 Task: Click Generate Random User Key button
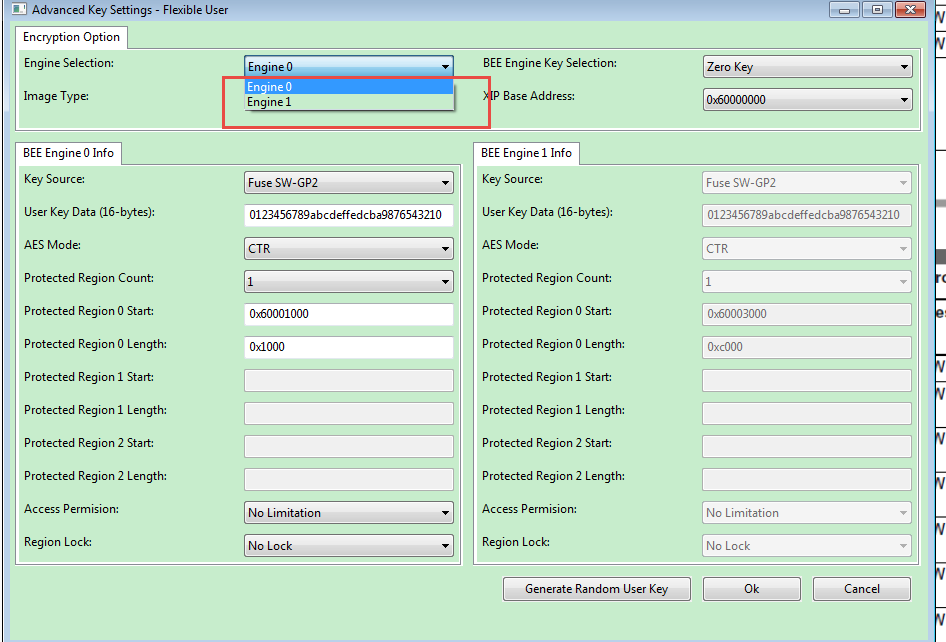click(x=597, y=589)
